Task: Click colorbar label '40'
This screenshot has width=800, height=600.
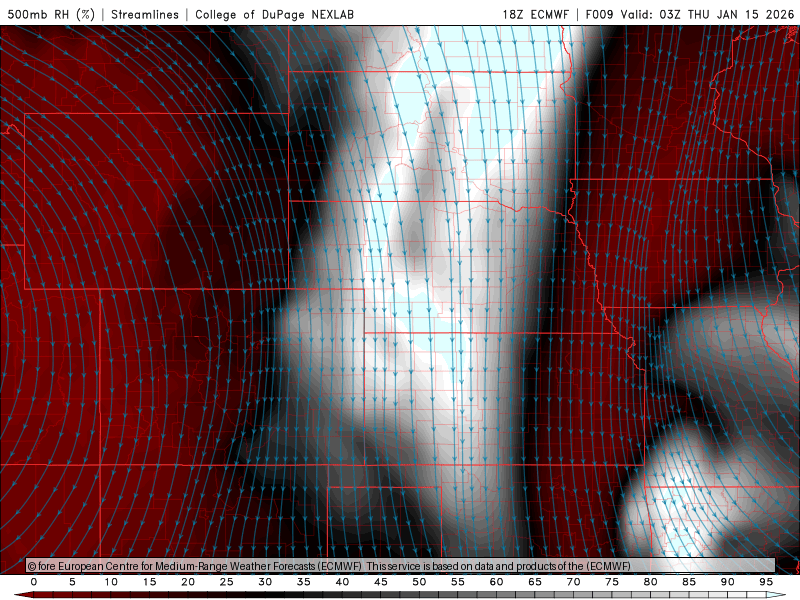Action: [x=342, y=582]
